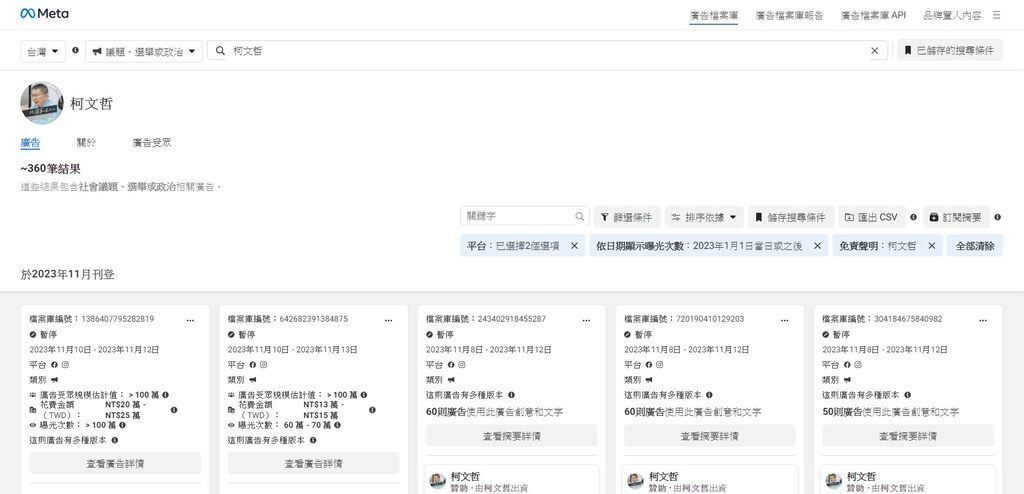The image size is (1024, 494).
Task: Click audience size info icon in ad 1386407795282819
Action: tap(165, 395)
